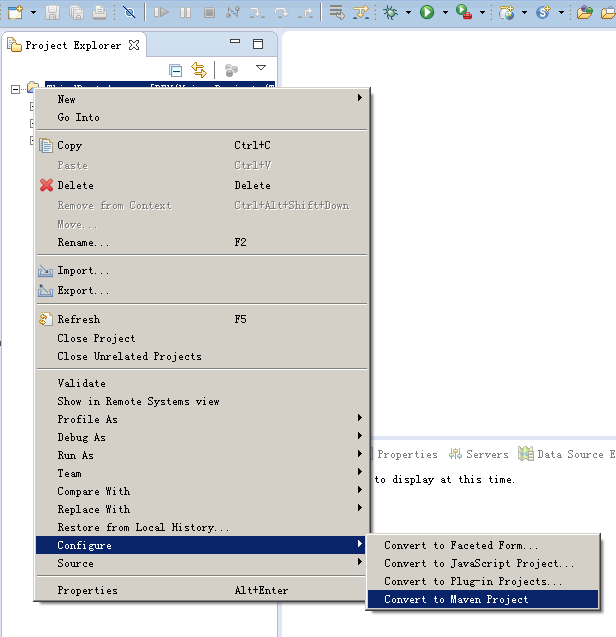The width and height of the screenshot is (616, 637).
Task: Click the Resume debug icon
Action: [161, 13]
